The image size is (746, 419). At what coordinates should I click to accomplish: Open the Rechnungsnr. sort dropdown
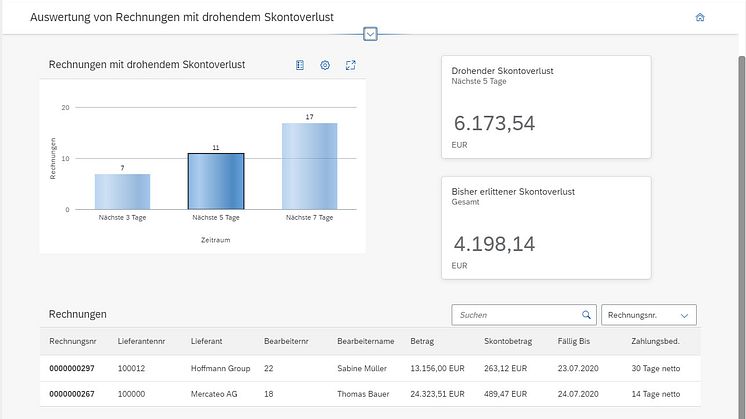click(x=648, y=315)
